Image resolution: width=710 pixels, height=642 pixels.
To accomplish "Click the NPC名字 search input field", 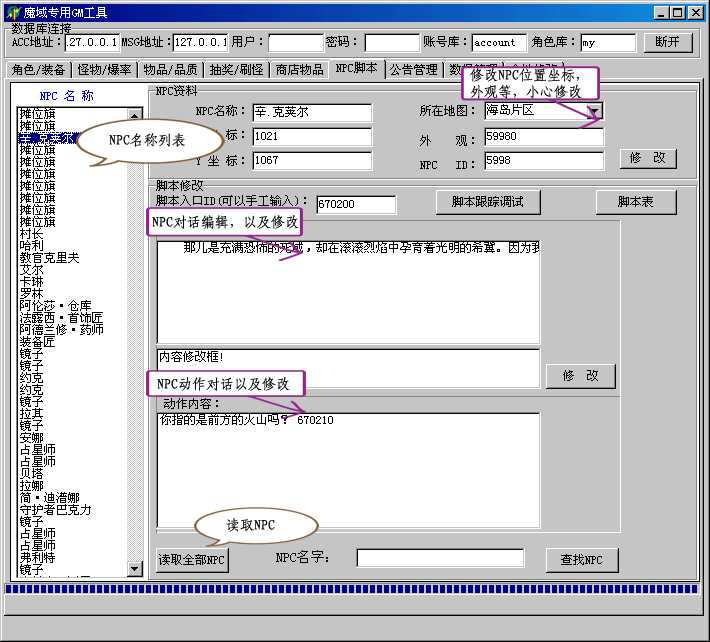I will (x=440, y=558).
